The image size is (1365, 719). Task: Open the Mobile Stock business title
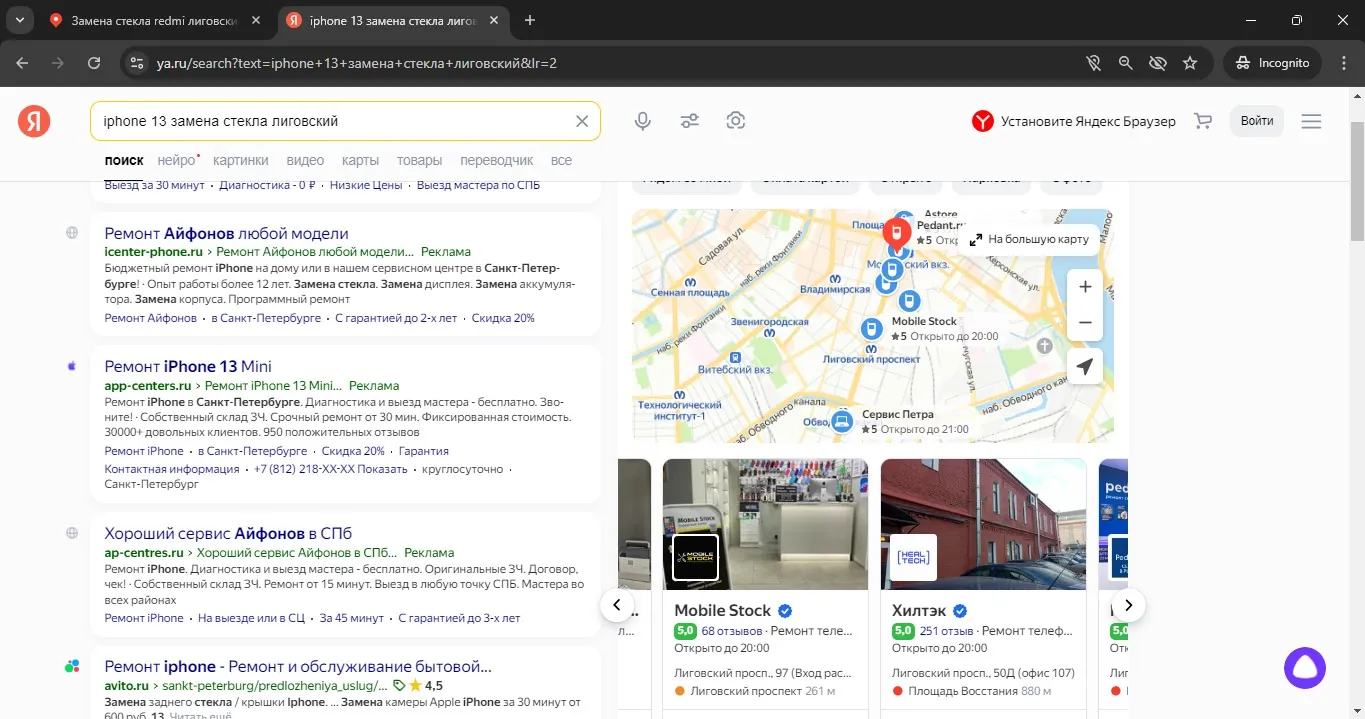click(x=723, y=611)
